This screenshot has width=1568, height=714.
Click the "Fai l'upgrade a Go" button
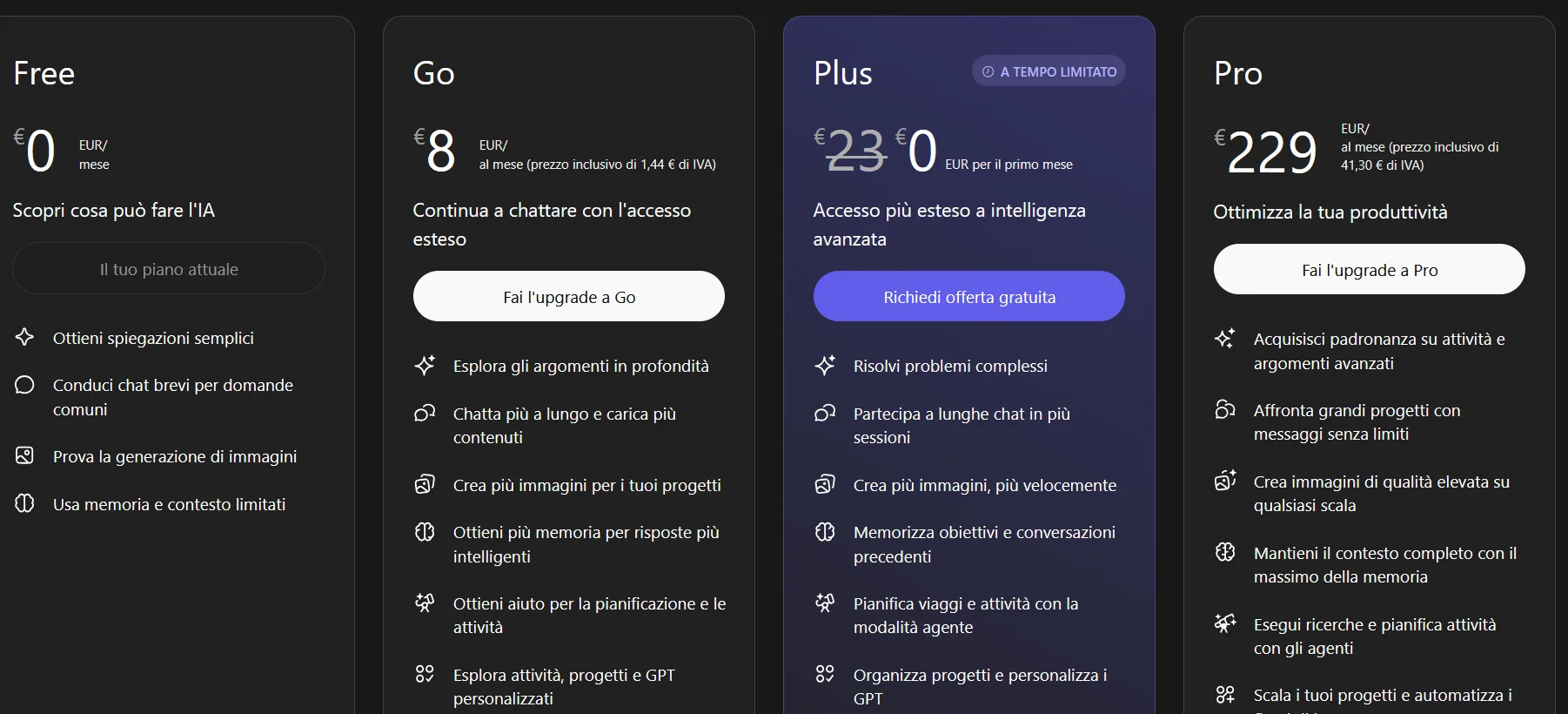click(x=568, y=296)
